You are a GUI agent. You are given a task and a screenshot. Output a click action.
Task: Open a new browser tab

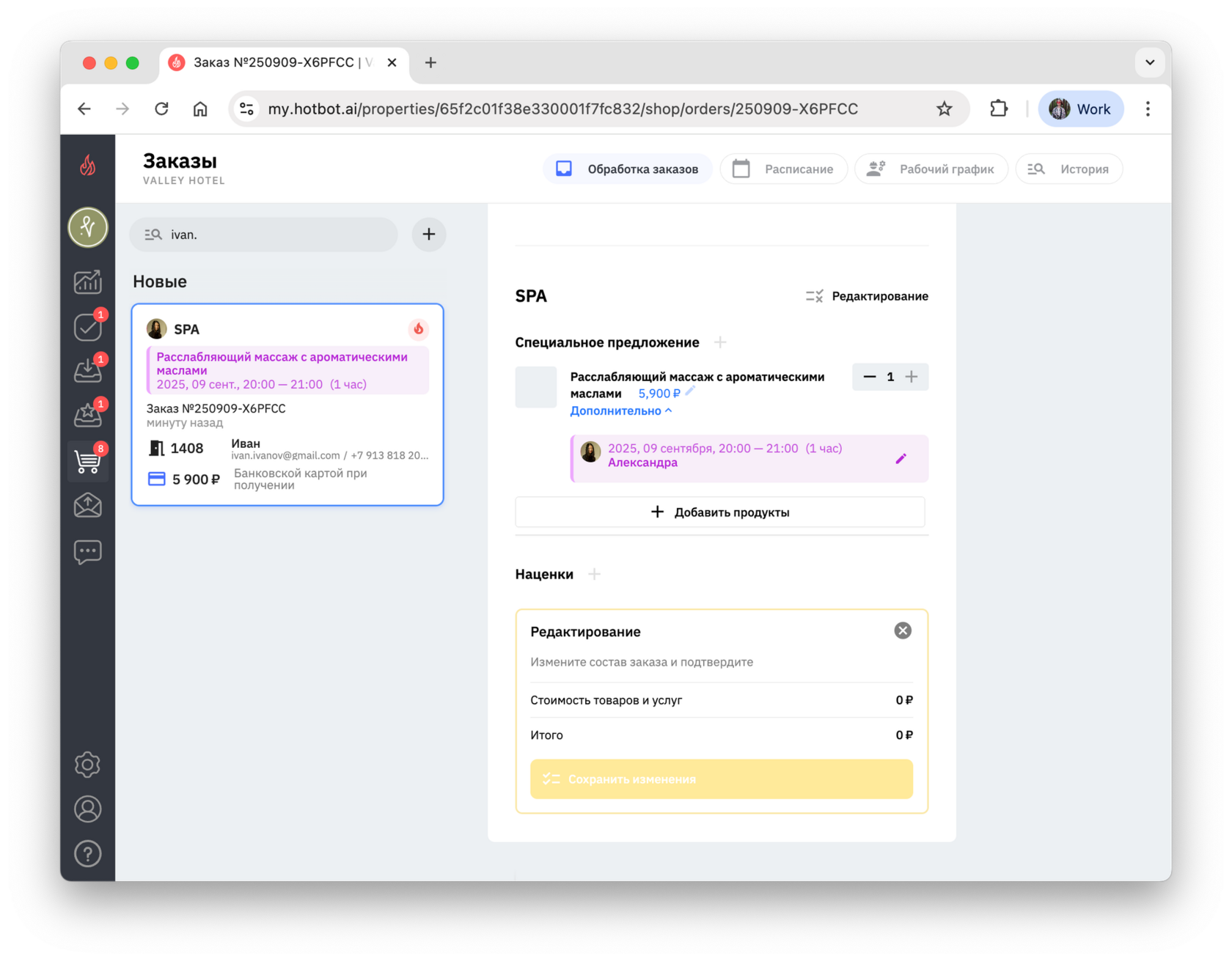[x=430, y=63]
